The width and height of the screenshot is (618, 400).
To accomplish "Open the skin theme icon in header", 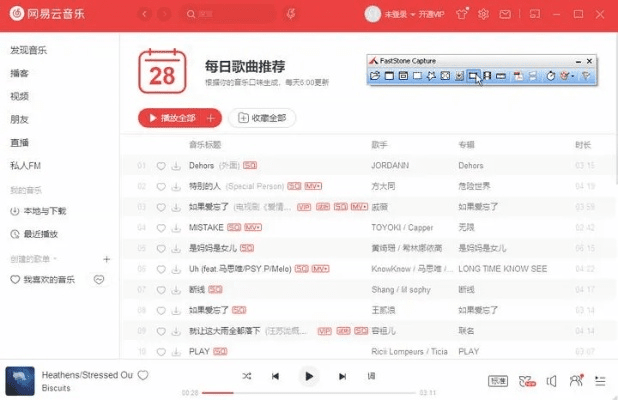I will tap(461, 14).
